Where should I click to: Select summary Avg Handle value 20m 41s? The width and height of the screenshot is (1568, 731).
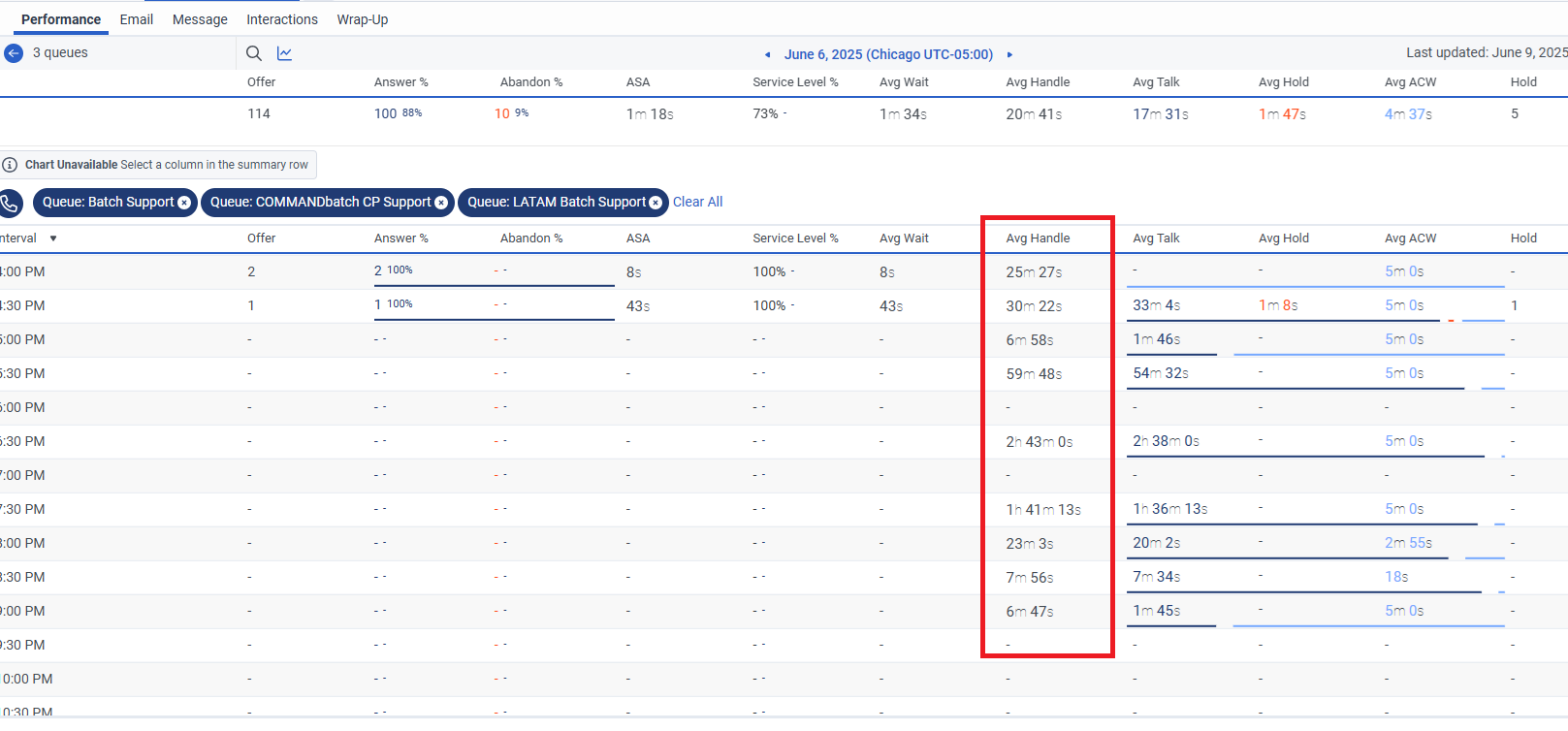1034,114
